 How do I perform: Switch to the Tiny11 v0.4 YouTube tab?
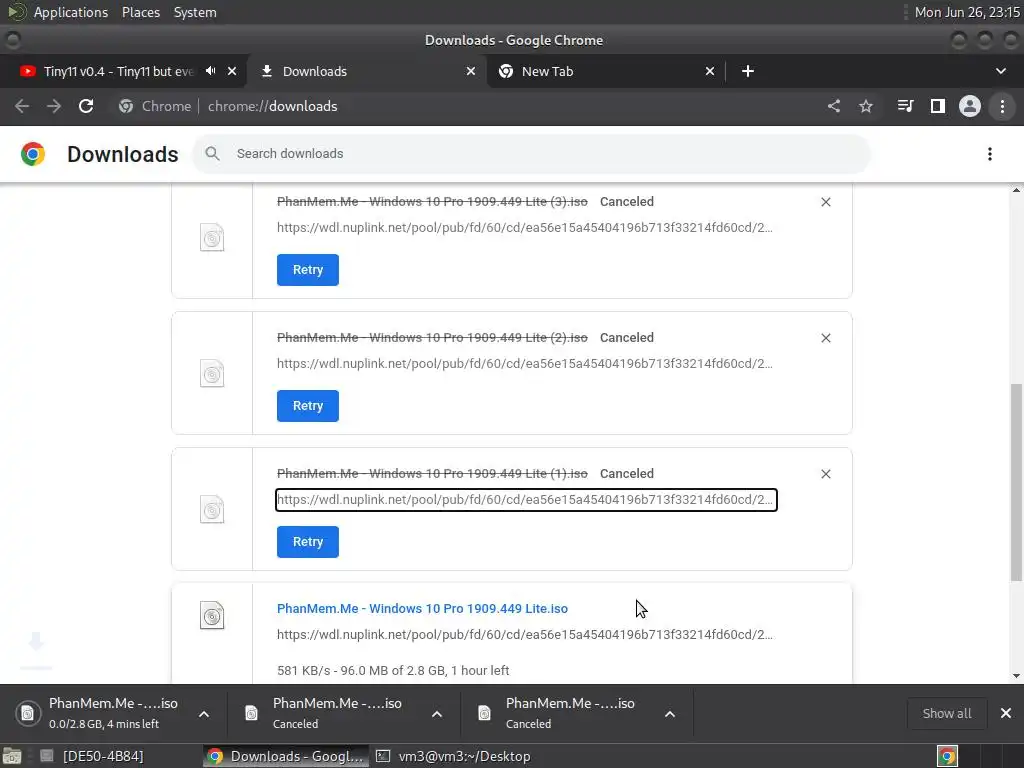(119, 71)
